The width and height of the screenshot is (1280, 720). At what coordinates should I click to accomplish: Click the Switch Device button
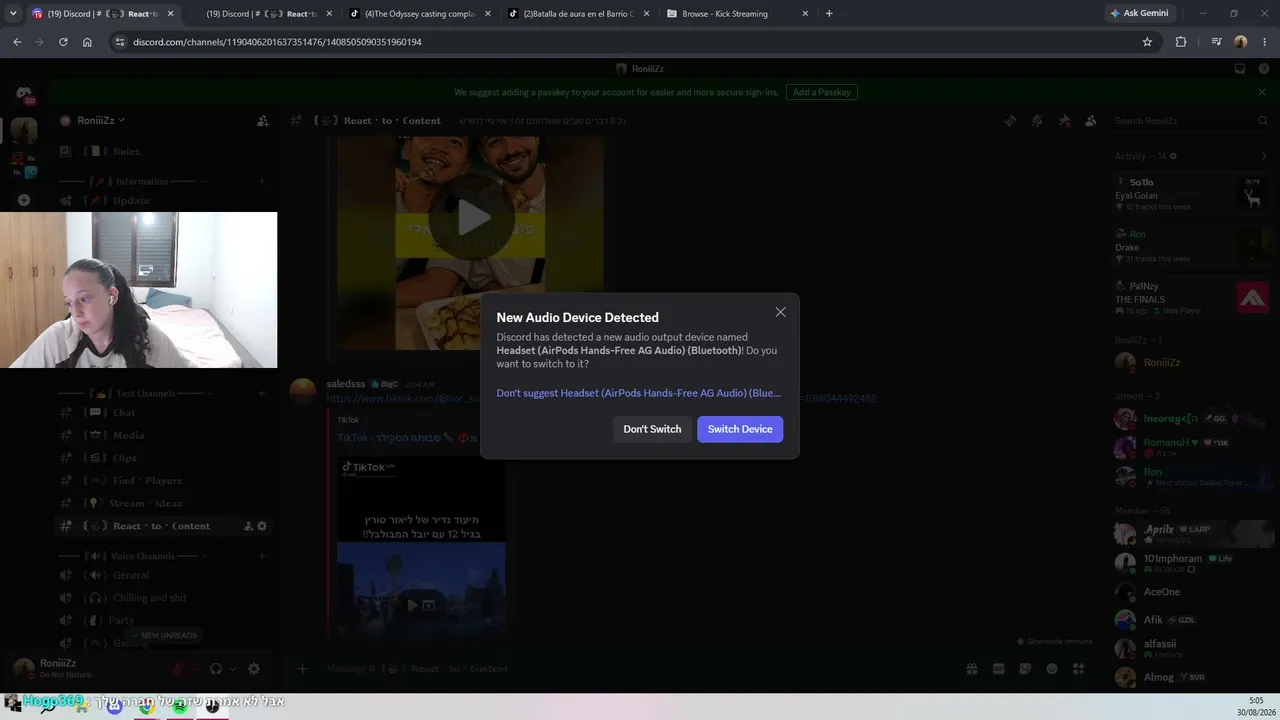[x=740, y=429]
